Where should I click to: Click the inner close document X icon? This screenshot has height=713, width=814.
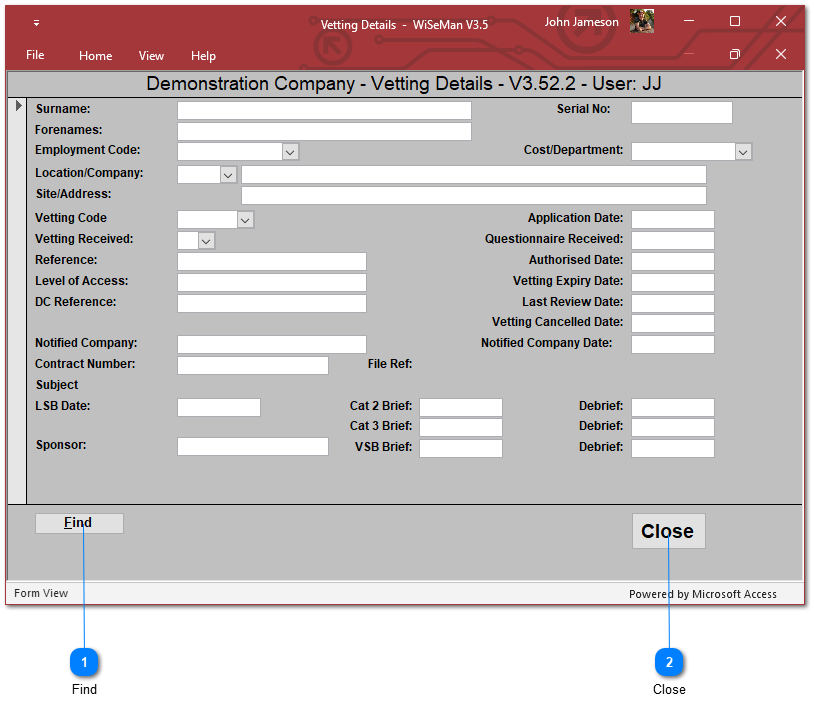[781, 54]
